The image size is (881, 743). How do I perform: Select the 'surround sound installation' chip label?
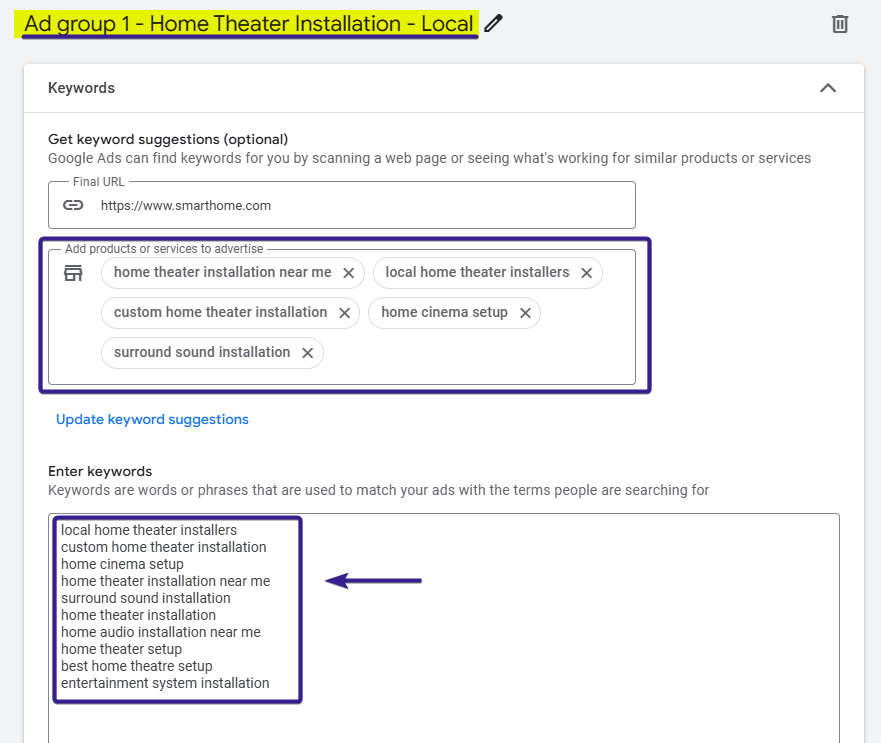pyautogui.click(x=201, y=352)
